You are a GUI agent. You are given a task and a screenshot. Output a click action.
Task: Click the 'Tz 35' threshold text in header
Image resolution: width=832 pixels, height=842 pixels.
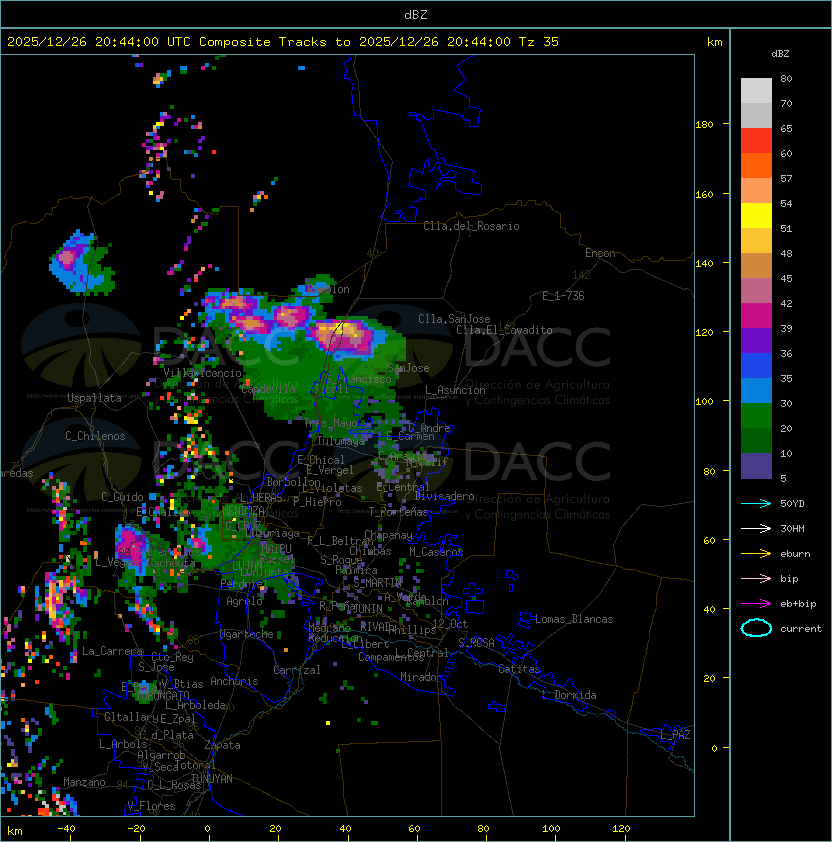coord(539,42)
